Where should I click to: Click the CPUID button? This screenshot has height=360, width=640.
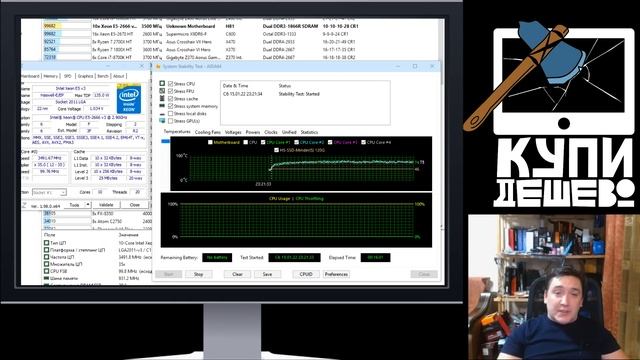306,274
